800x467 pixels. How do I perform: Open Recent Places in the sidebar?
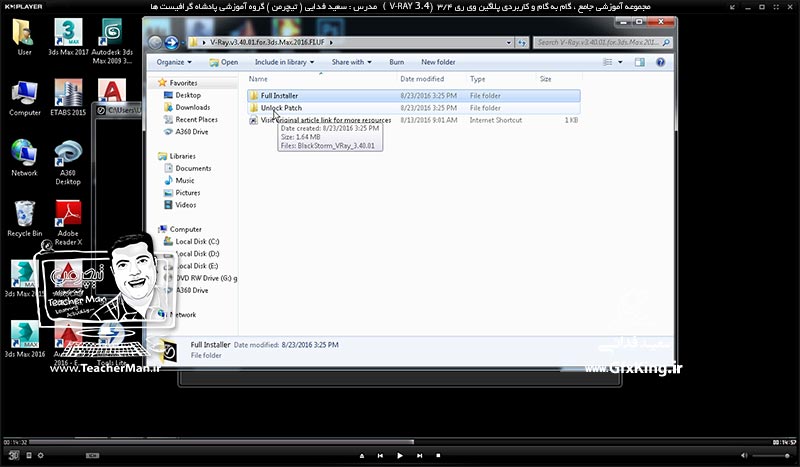(191, 119)
